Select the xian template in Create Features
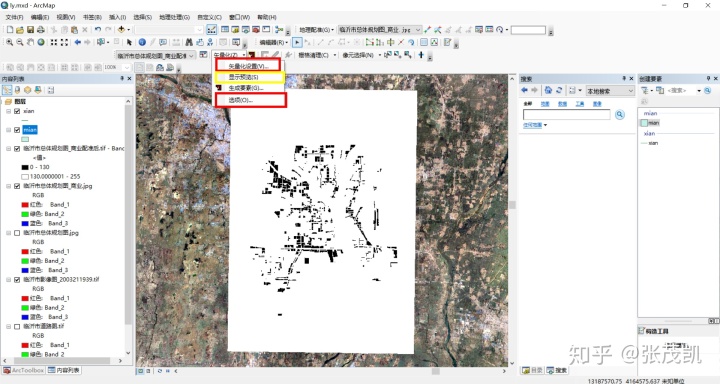The height and width of the screenshot is (384, 720). pos(649,143)
